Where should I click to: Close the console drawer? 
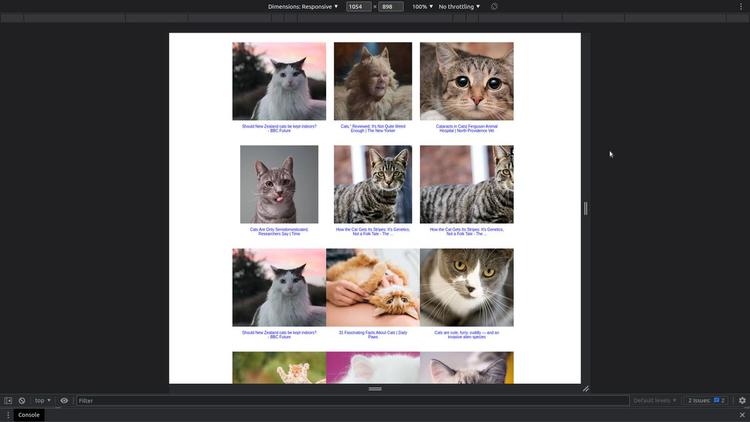point(742,414)
